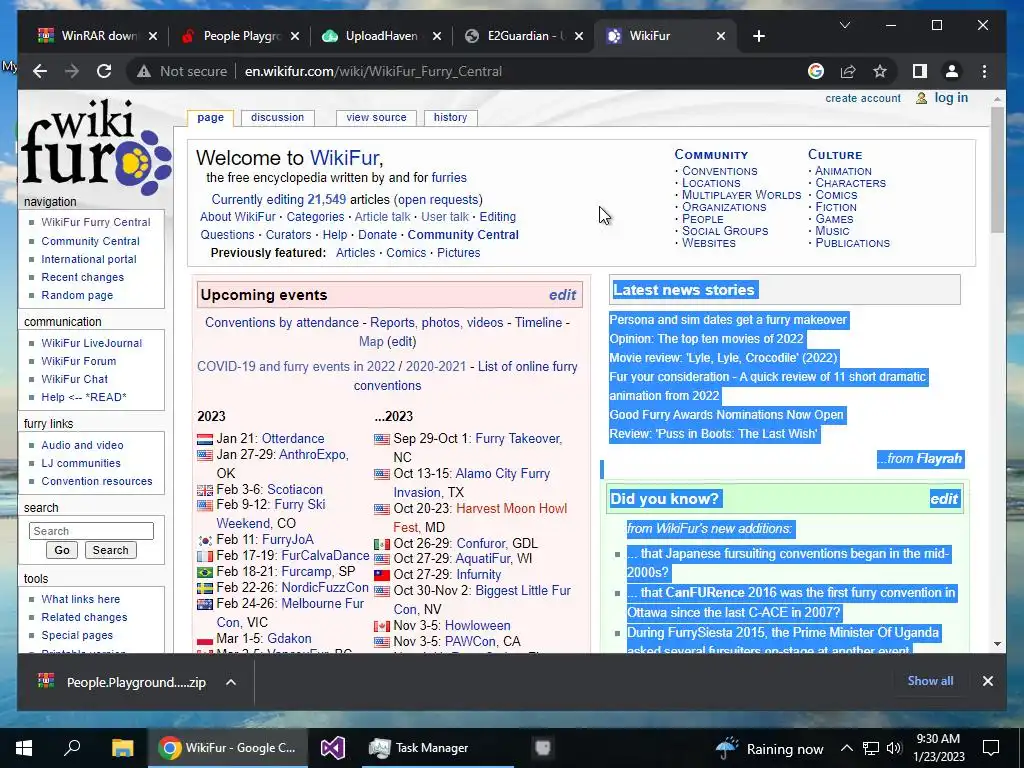
Task: Reload the page with the refresh icon
Action: [x=104, y=71]
